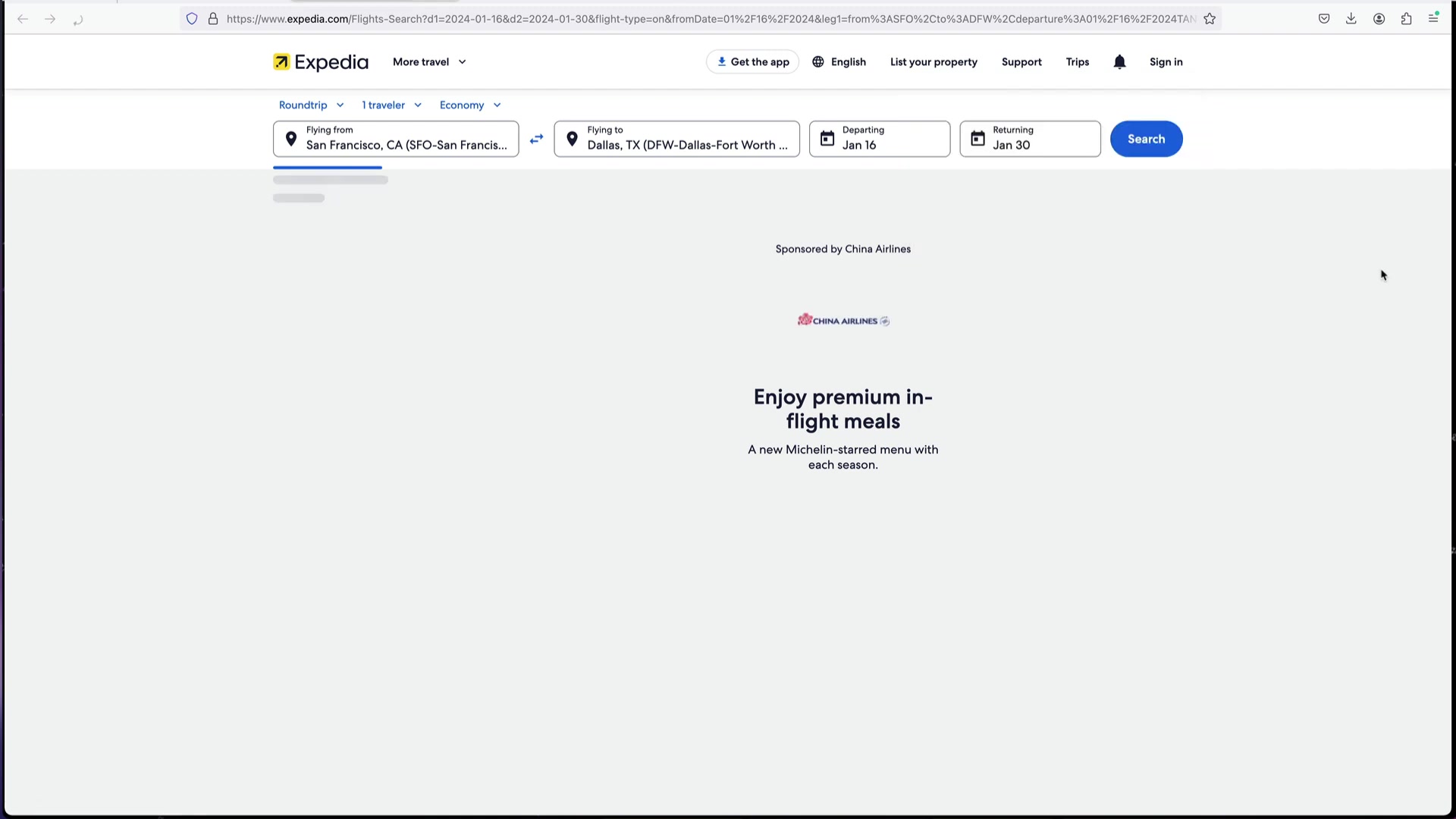This screenshot has width=1456, height=819.
Task: Open browser downloads icon
Action: coord(1351,19)
